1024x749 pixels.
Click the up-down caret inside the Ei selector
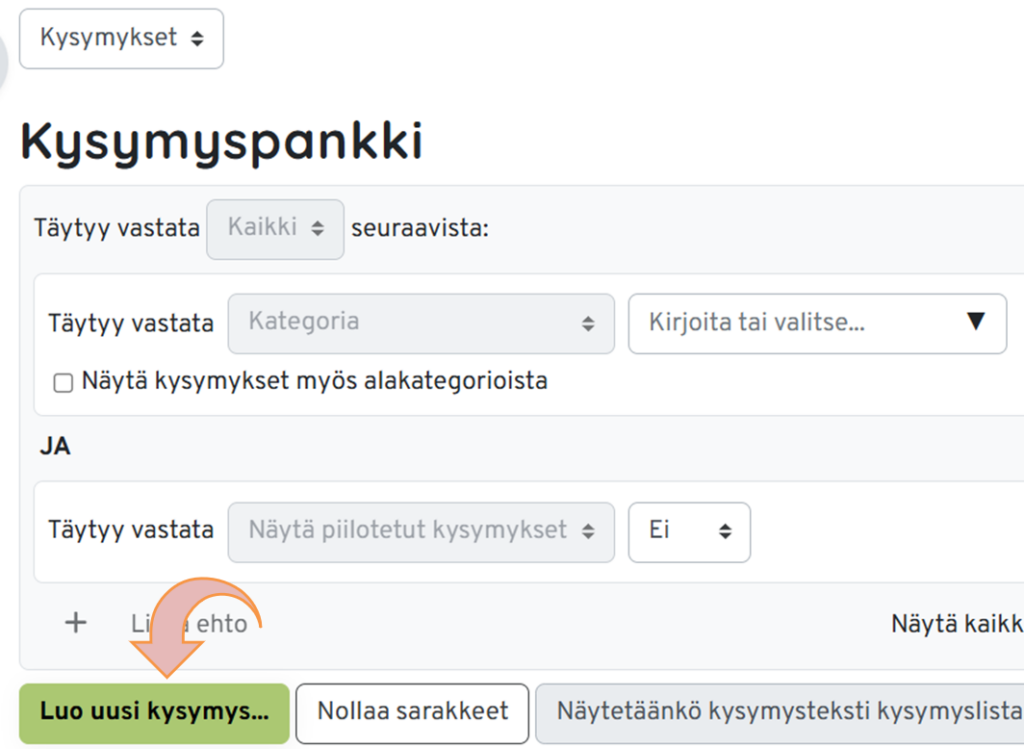coord(725,531)
